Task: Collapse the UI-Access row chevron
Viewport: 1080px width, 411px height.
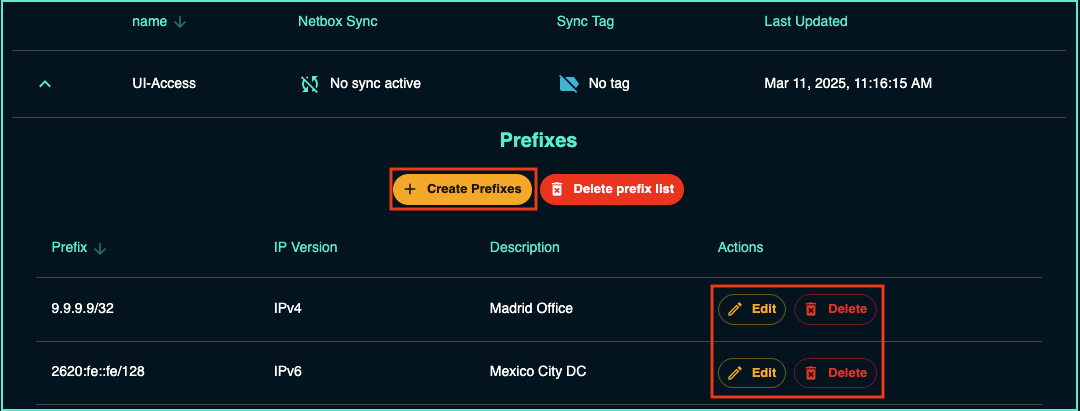Action: [44, 84]
